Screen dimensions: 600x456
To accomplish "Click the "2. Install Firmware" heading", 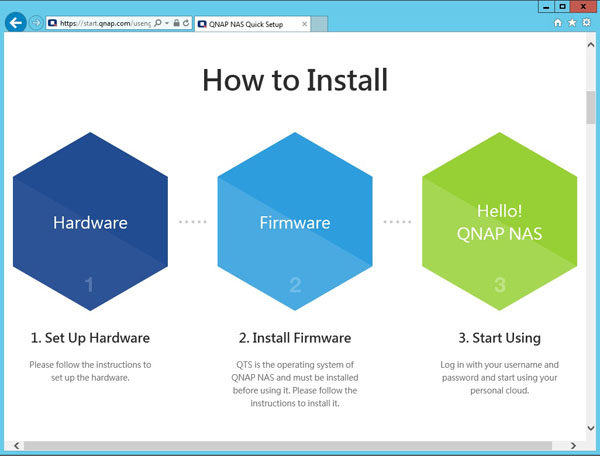I will pos(295,338).
